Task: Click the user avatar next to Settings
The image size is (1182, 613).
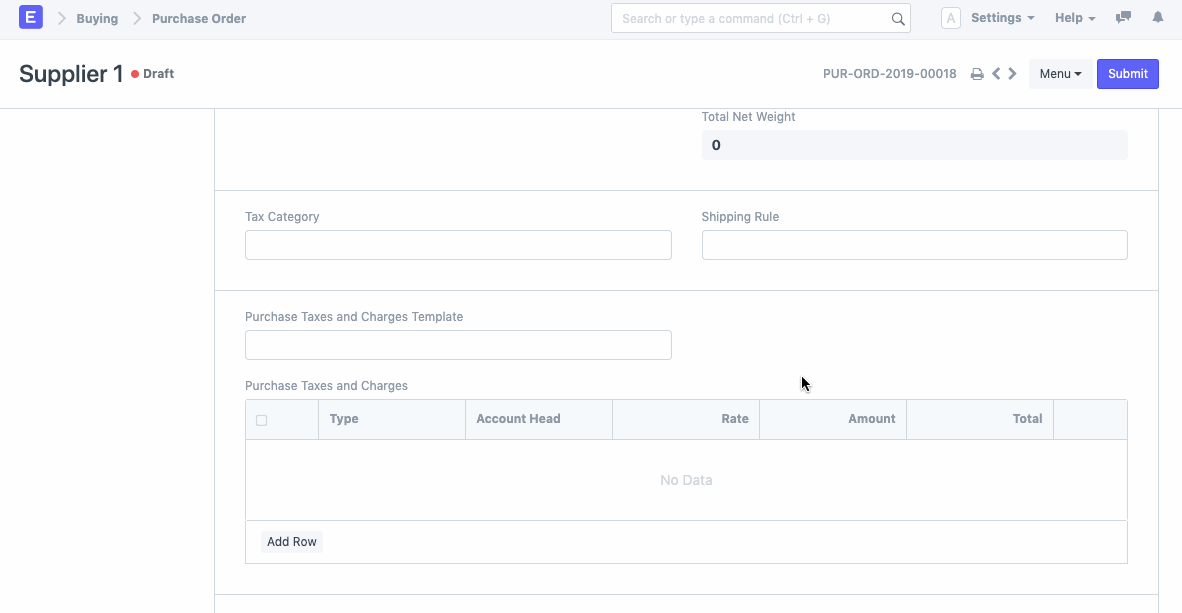Action: click(x=950, y=17)
